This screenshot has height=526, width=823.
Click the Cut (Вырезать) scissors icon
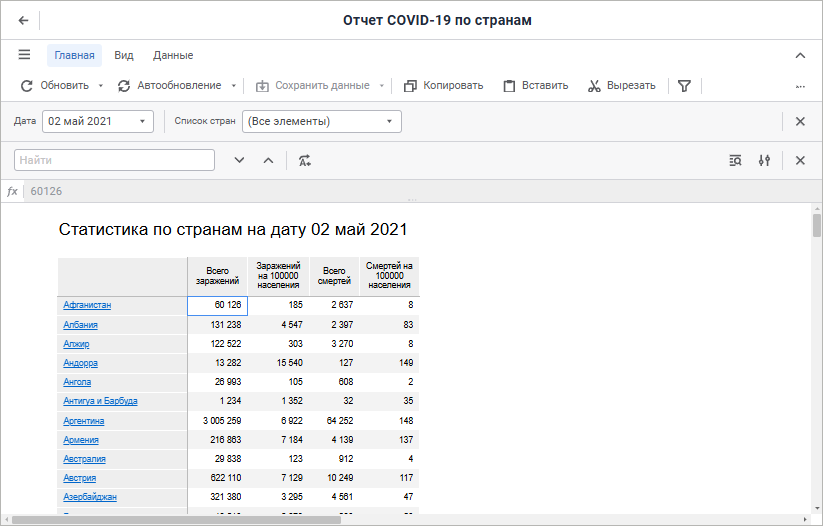pyautogui.click(x=594, y=86)
